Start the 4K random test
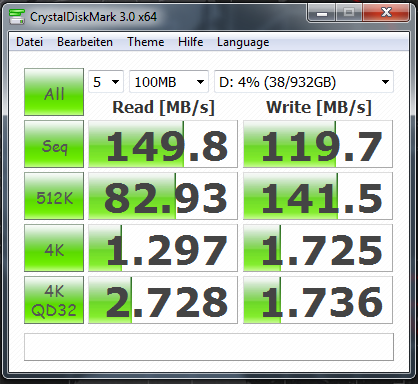 point(54,248)
